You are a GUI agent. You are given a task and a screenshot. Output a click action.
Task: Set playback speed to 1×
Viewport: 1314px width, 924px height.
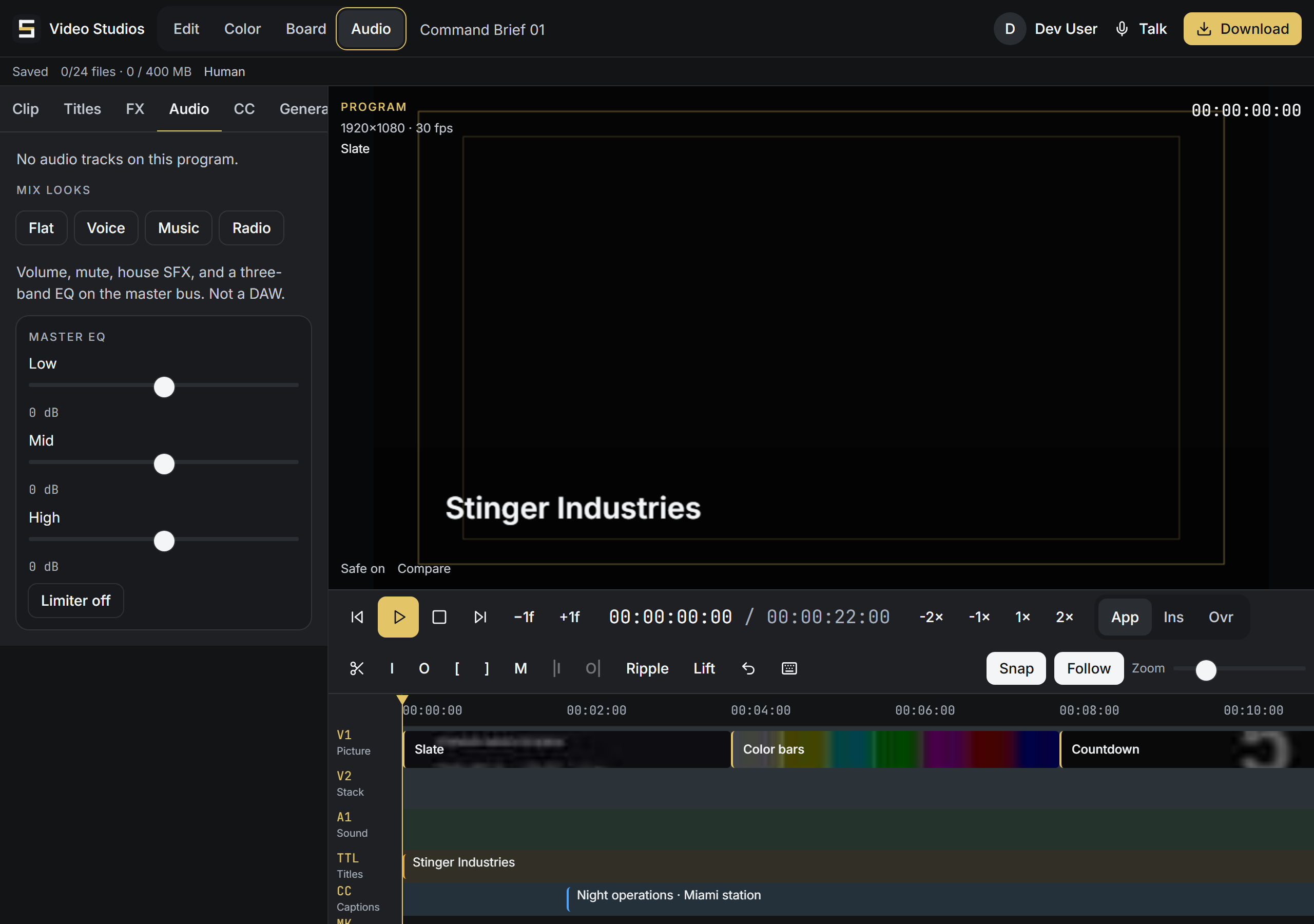tap(1022, 617)
